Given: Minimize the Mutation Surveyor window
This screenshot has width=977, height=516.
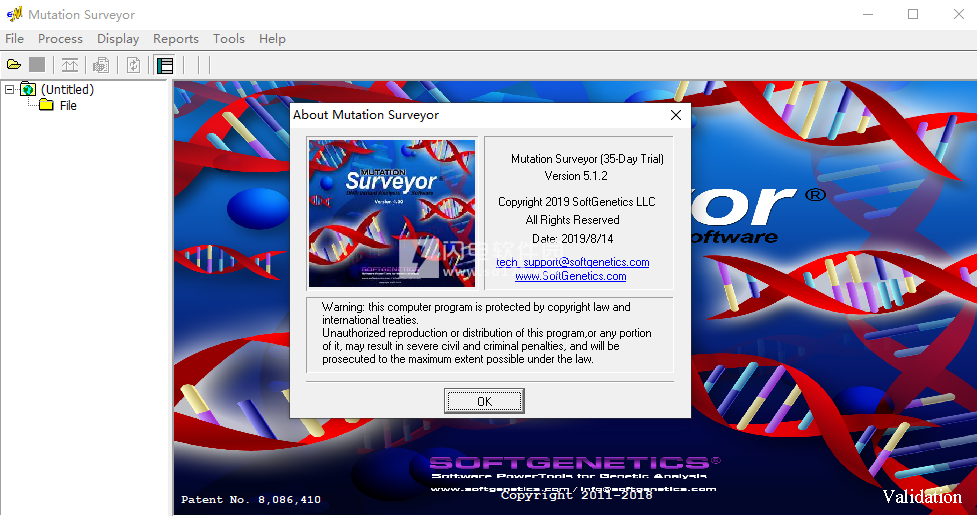Looking at the screenshot, I should (x=867, y=14).
